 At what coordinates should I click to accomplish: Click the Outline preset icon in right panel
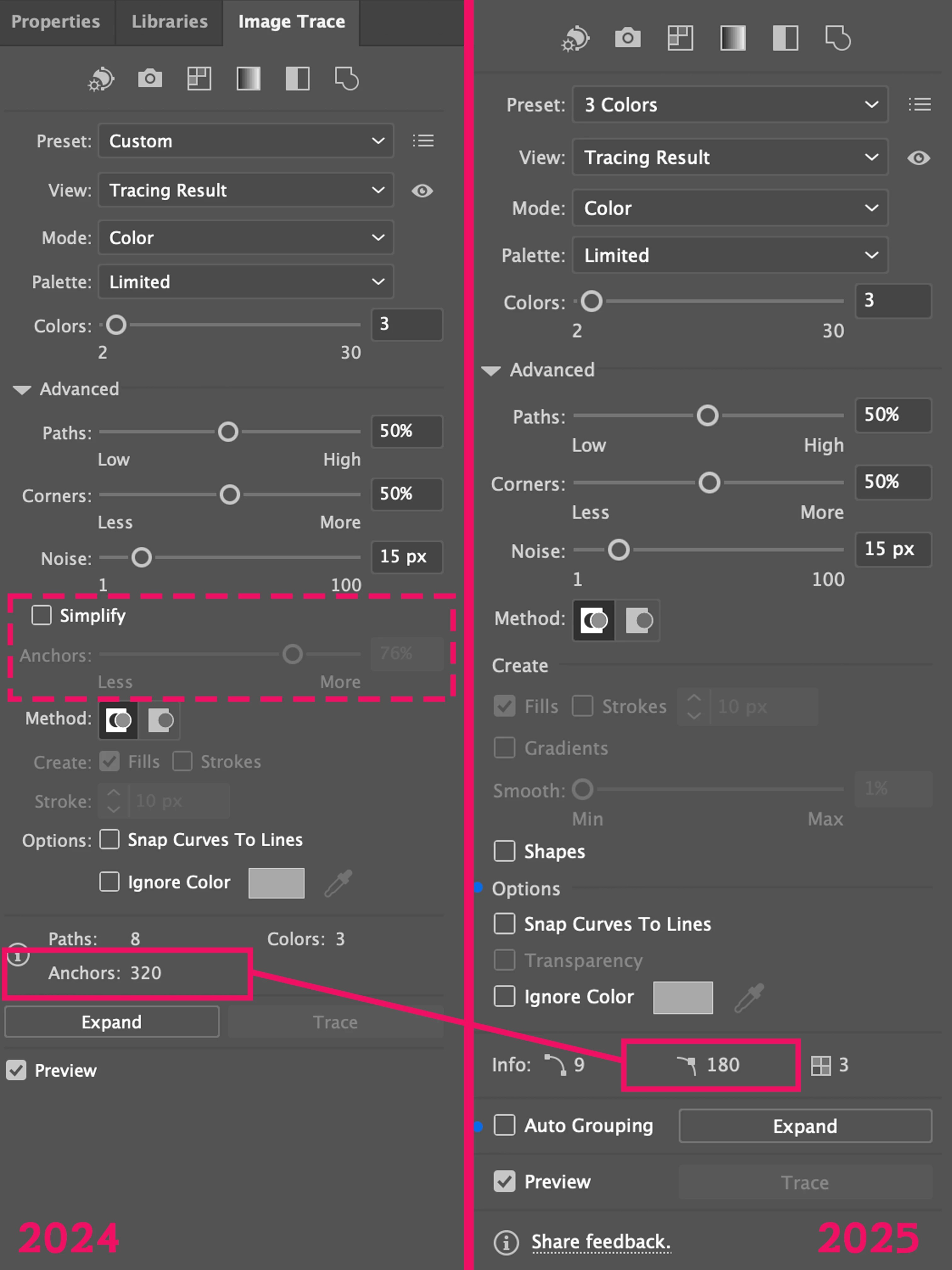838,38
